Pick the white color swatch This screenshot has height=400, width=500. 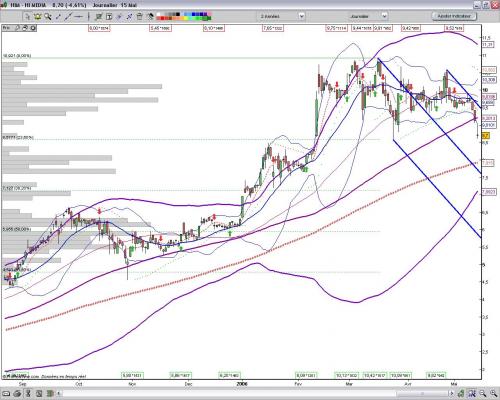click(x=159, y=15)
